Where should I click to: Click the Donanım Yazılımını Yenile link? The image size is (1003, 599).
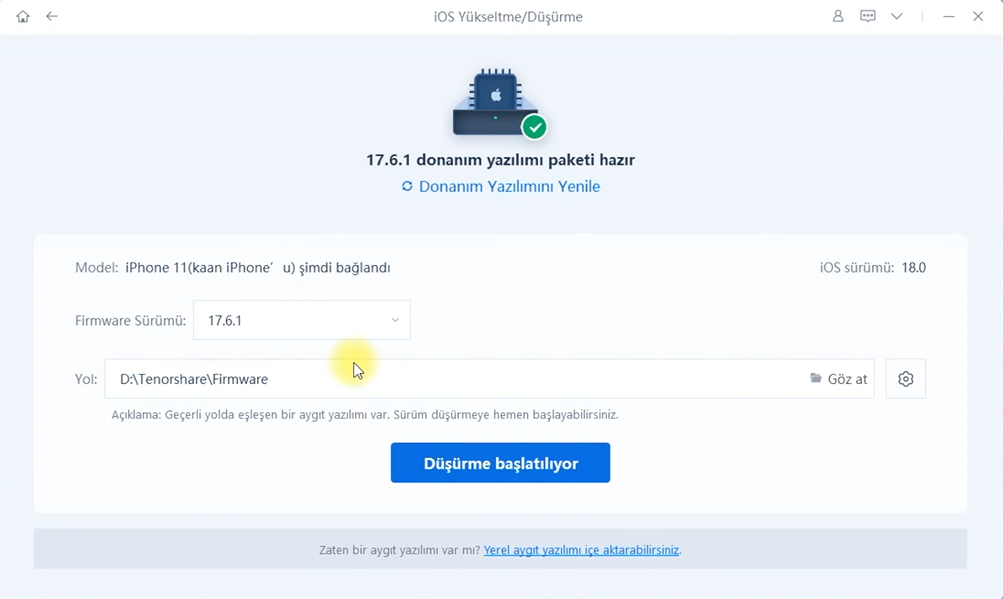pyautogui.click(x=509, y=187)
